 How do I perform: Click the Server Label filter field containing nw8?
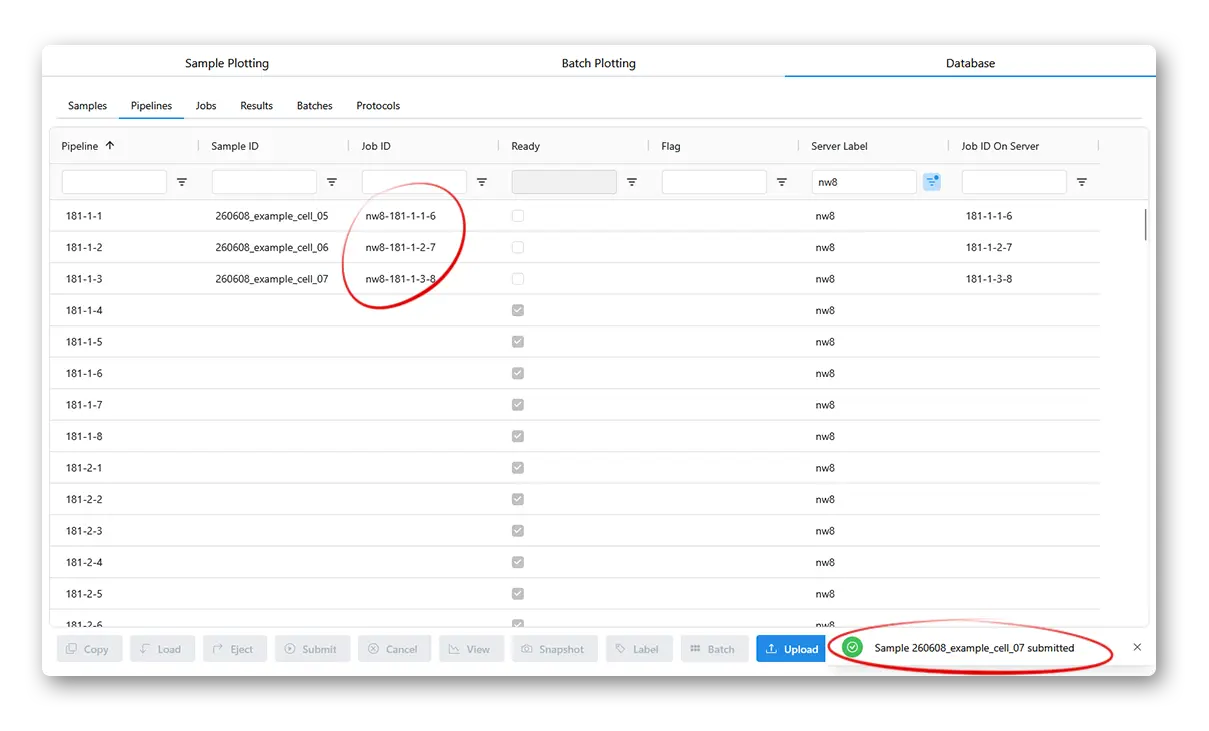point(864,182)
